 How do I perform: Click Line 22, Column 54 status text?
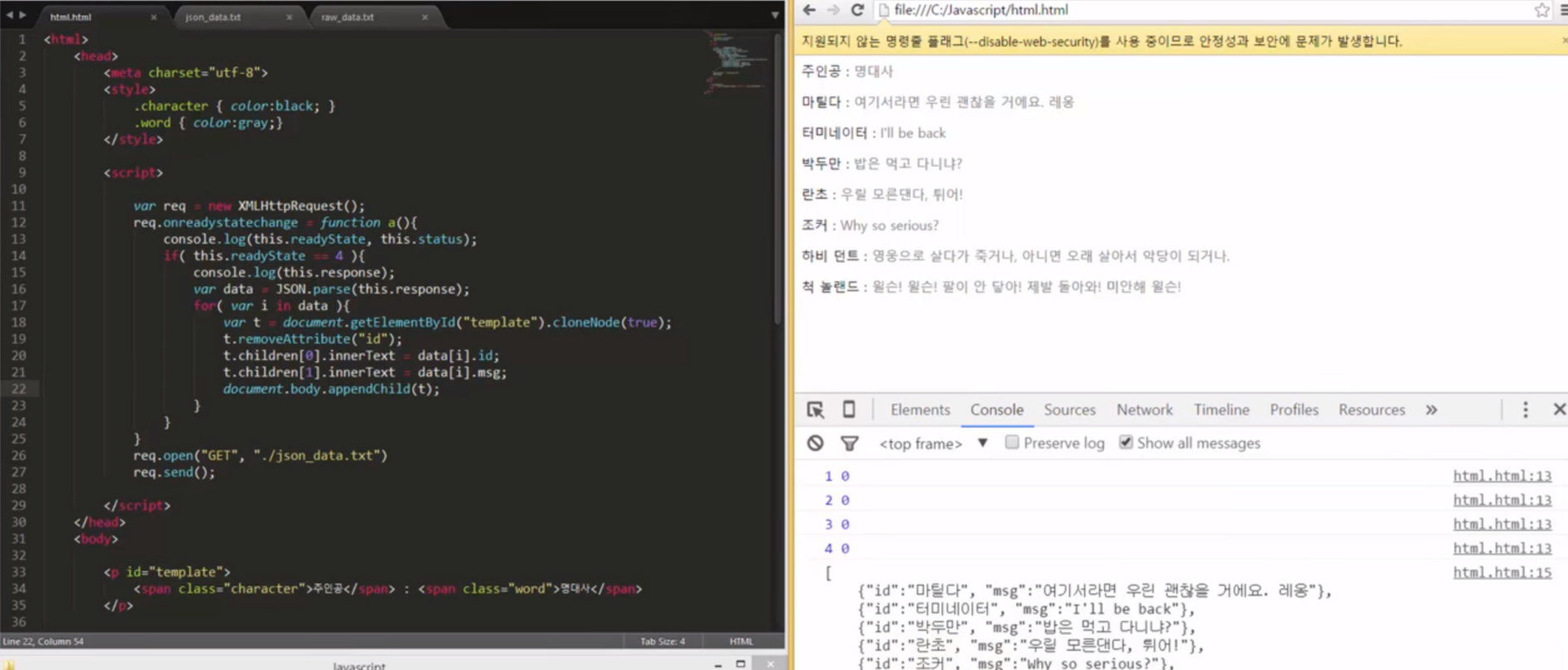[x=43, y=641]
